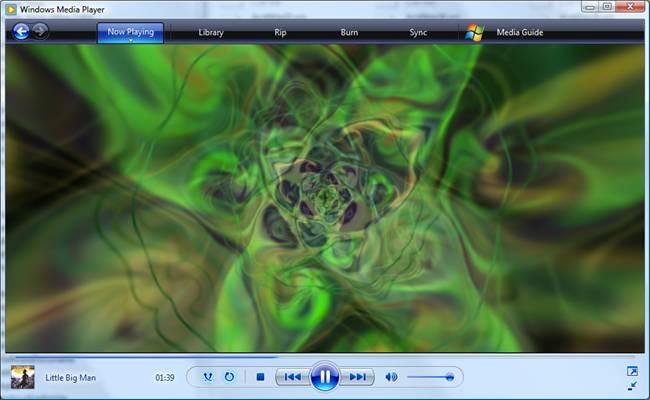The width and height of the screenshot is (650, 400).
Task: Click the Windows logo next to Media Guide
Action: [x=475, y=32]
